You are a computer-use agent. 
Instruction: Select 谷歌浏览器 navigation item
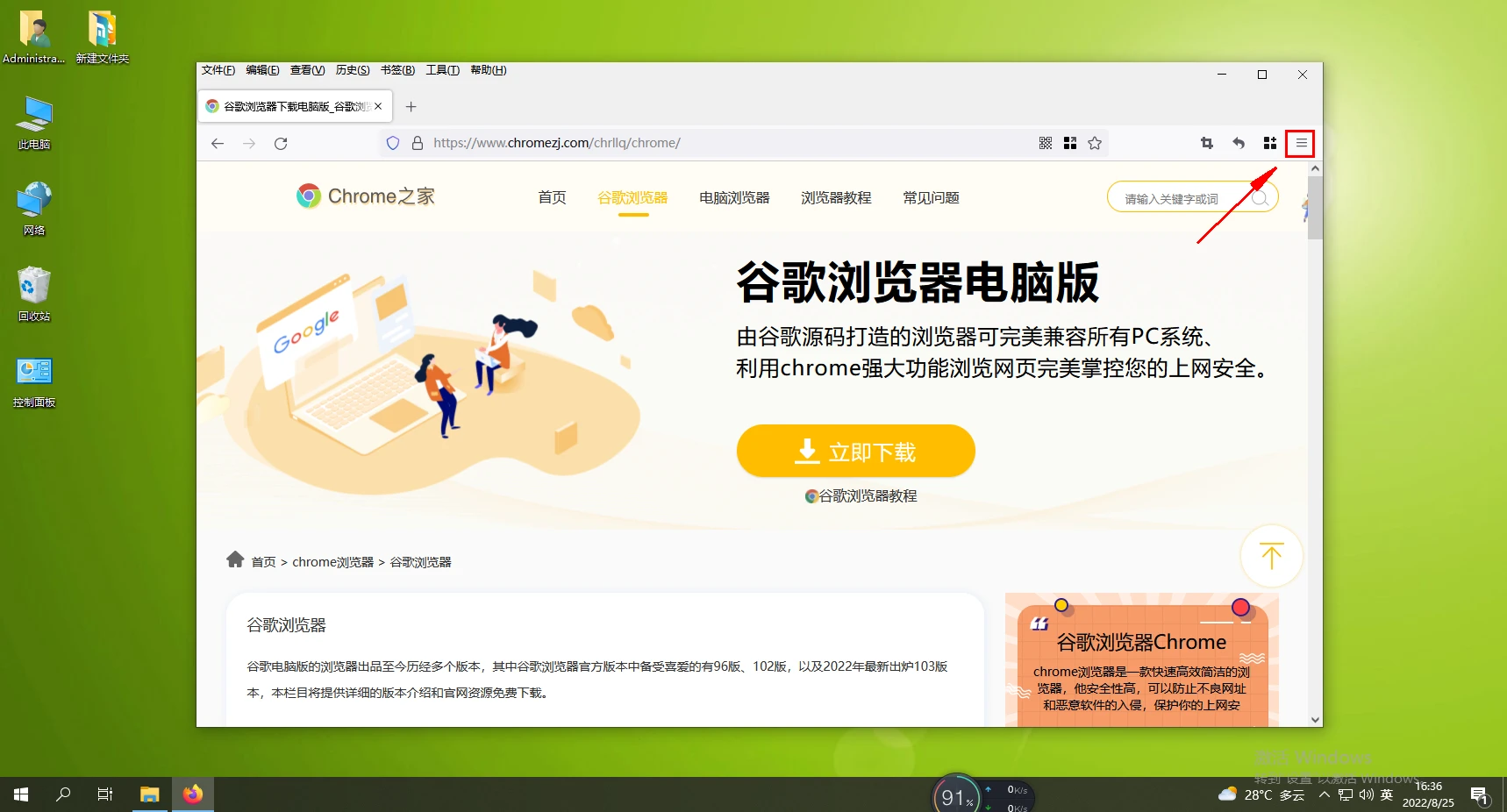point(632,198)
